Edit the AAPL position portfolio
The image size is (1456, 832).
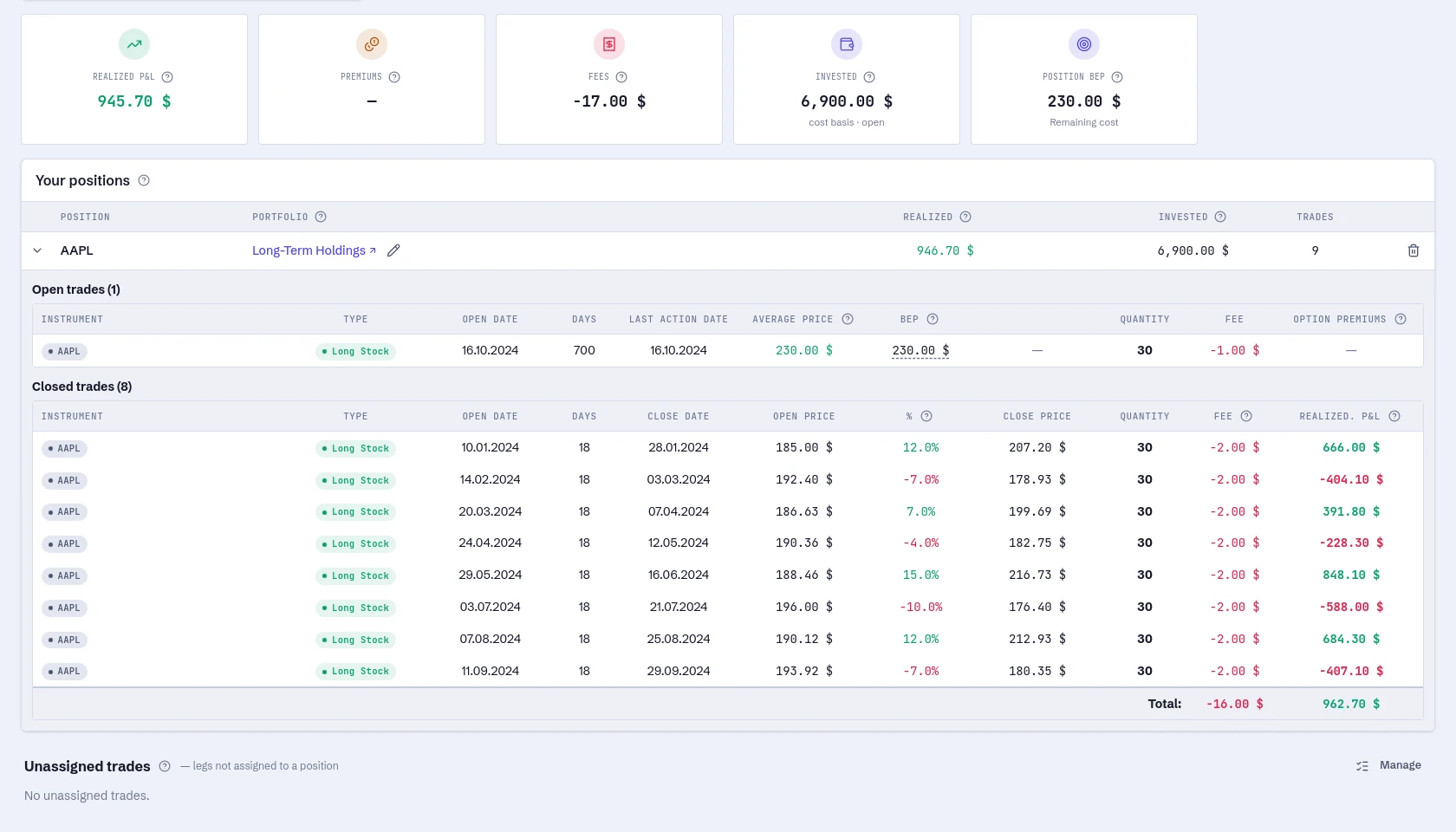(393, 250)
